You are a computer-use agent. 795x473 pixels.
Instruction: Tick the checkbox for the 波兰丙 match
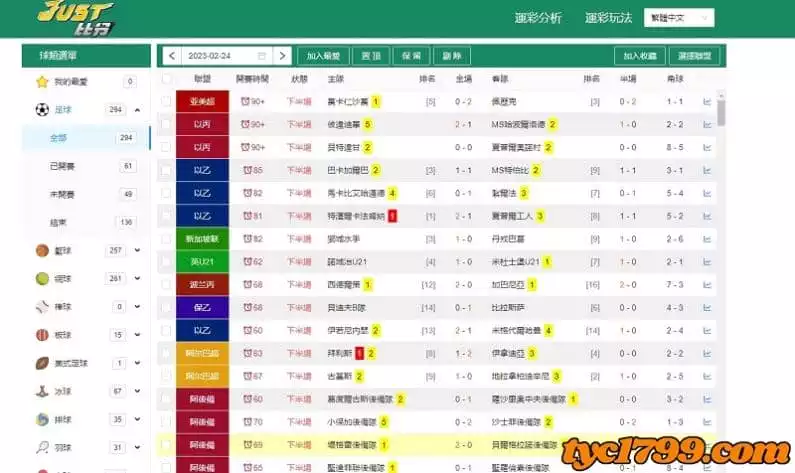point(166,284)
